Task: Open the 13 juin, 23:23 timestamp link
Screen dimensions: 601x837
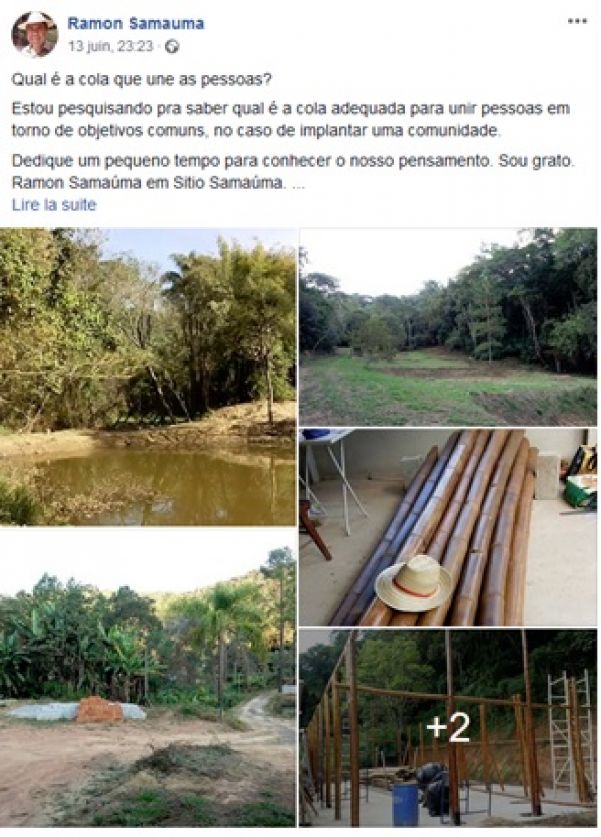Action: [x=110, y=46]
